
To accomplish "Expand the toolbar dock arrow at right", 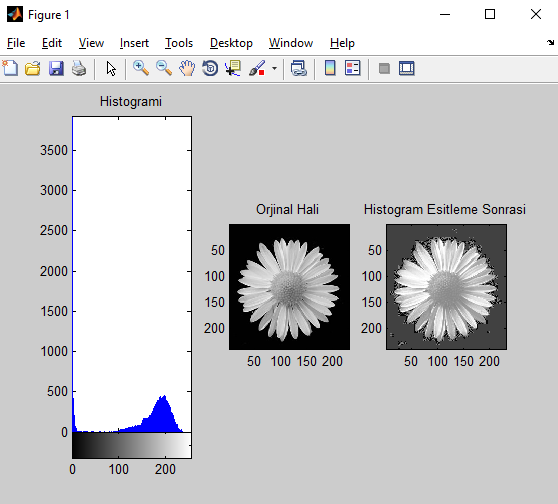I will [x=551, y=43].
